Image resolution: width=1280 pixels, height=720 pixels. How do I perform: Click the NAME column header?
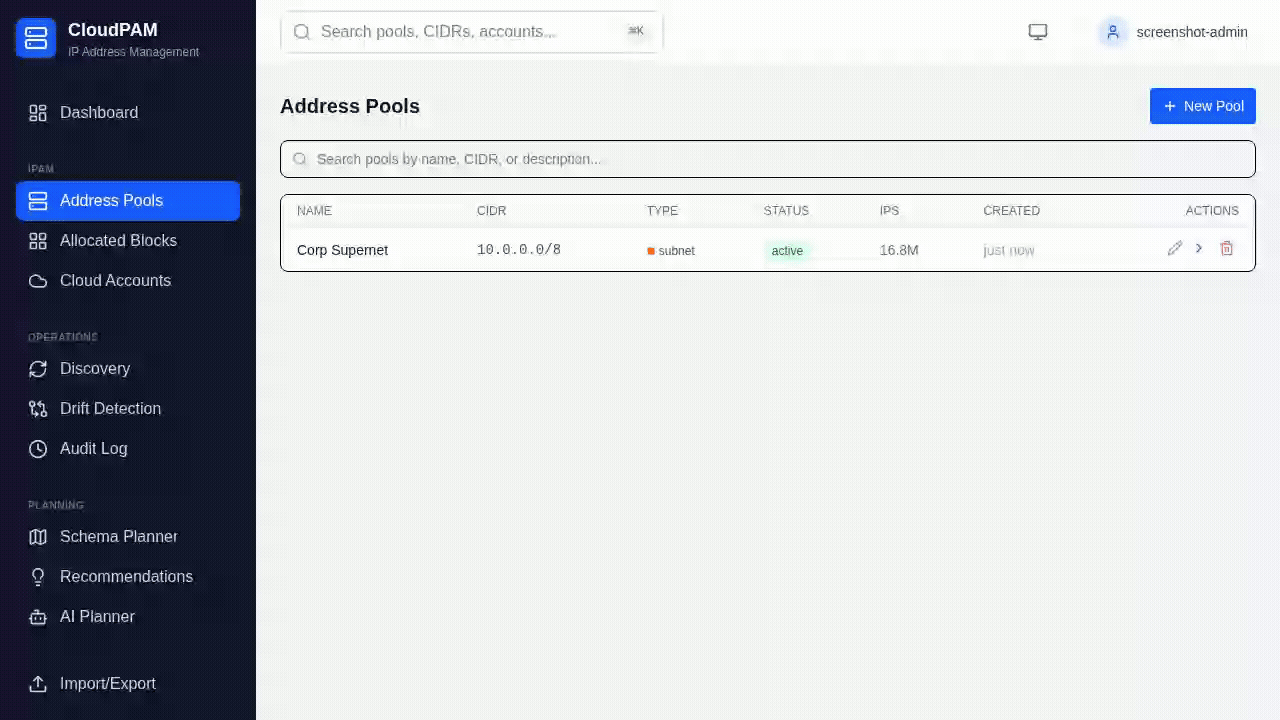tap(314, 211)
